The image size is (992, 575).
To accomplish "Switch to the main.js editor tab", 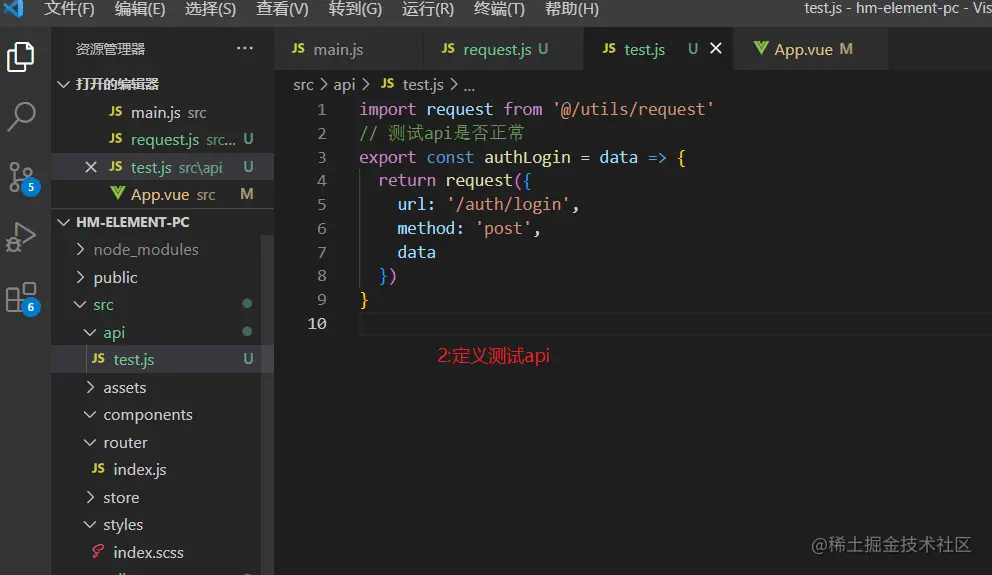I will click(348, 49).
